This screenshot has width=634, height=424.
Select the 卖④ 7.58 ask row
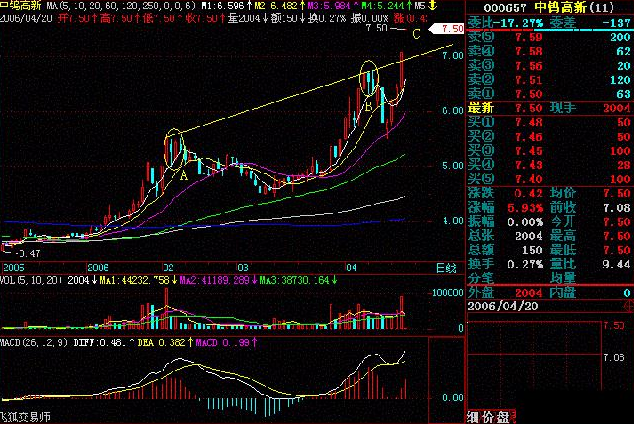[549, 51]
